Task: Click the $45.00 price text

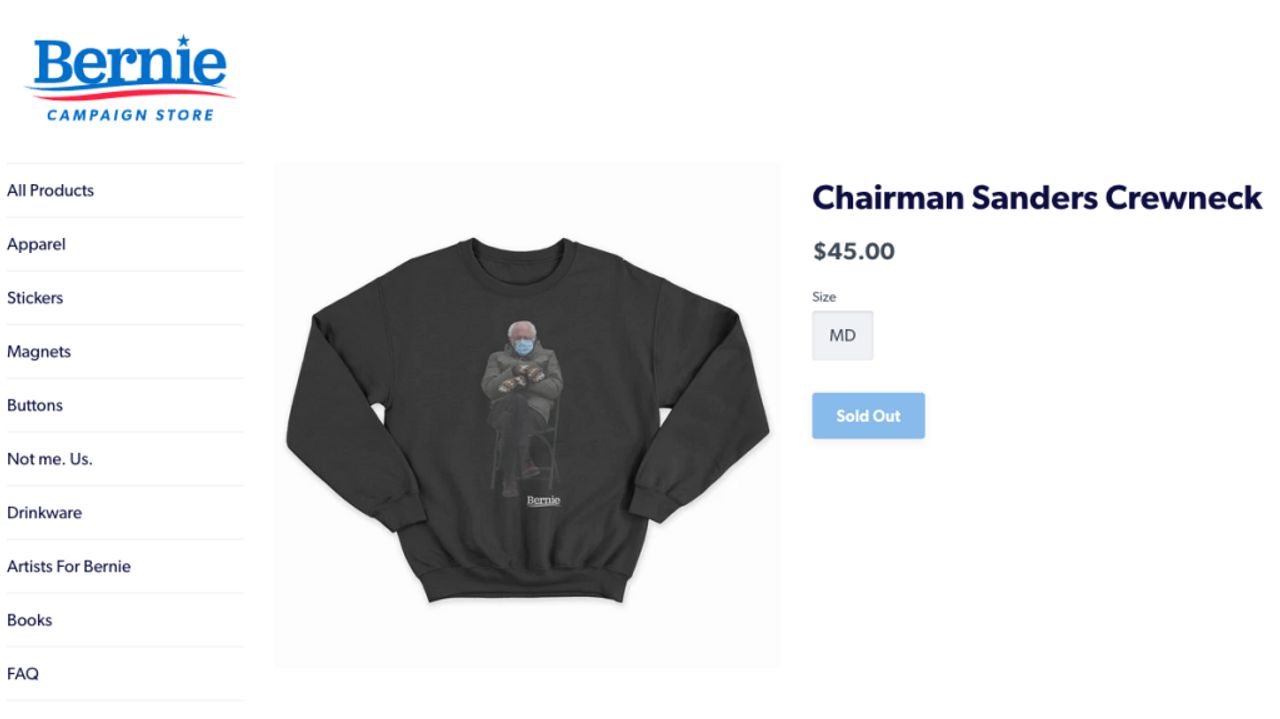Action: 854,251
